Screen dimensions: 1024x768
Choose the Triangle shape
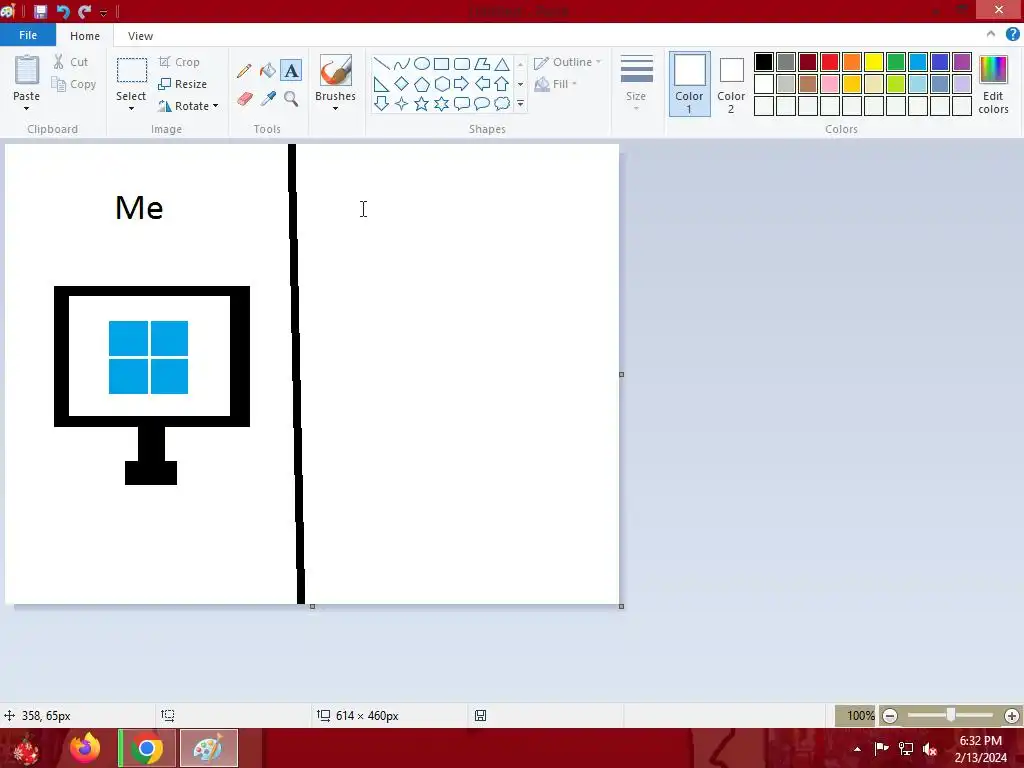point(502,64)
